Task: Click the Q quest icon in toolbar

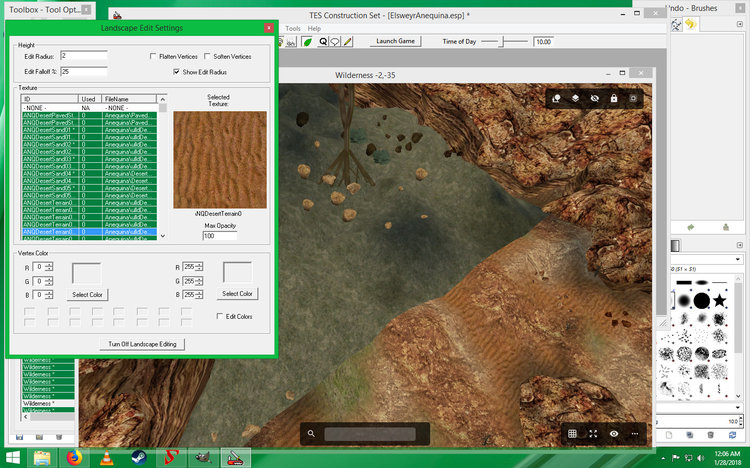Action: [323, 42]
